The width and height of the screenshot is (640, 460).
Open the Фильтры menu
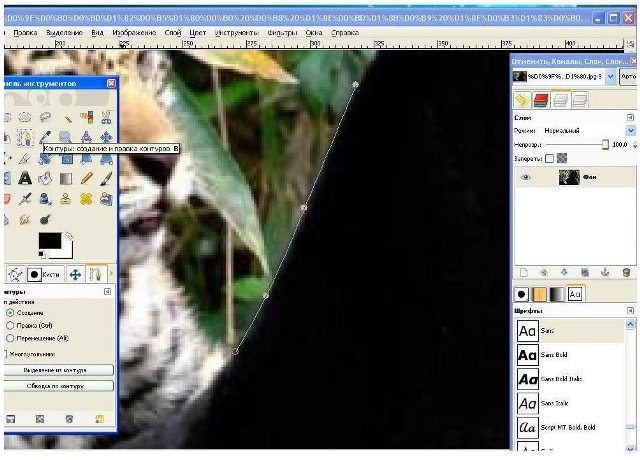281,33
